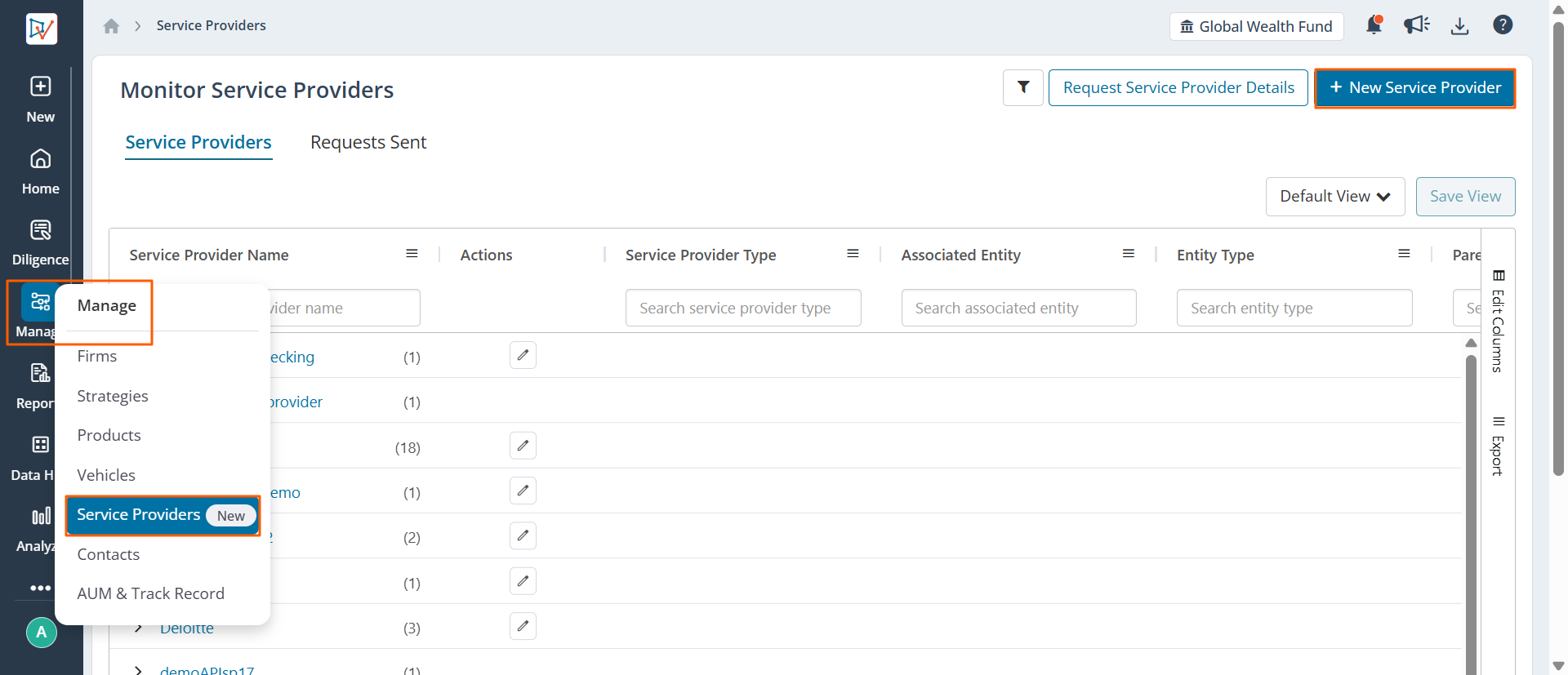Click the New Service Provider button
1568x675 pixels.
pyautogui.click(x=1415, y=88)
